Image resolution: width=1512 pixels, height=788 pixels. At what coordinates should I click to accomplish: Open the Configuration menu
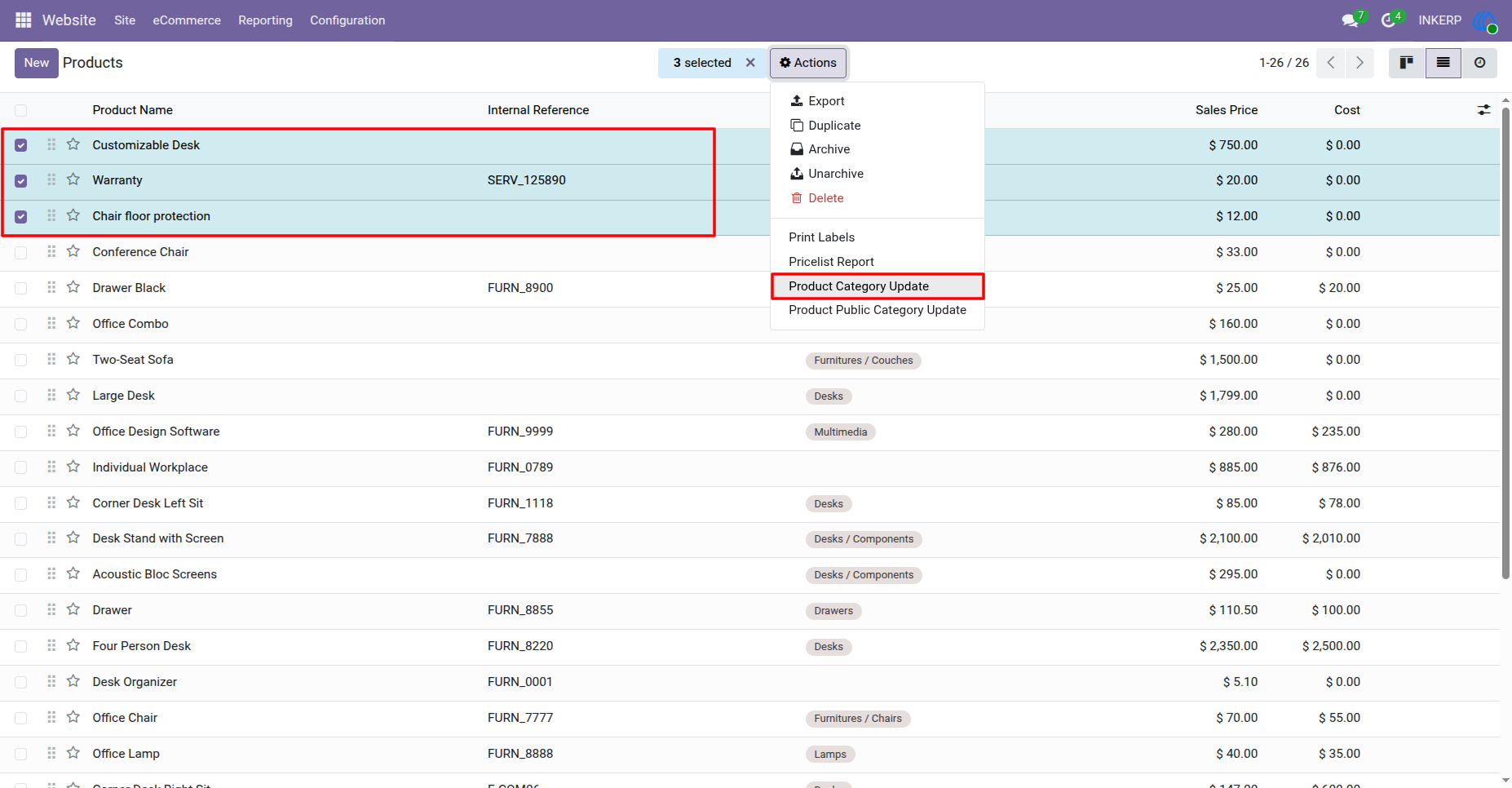point(347,20)
